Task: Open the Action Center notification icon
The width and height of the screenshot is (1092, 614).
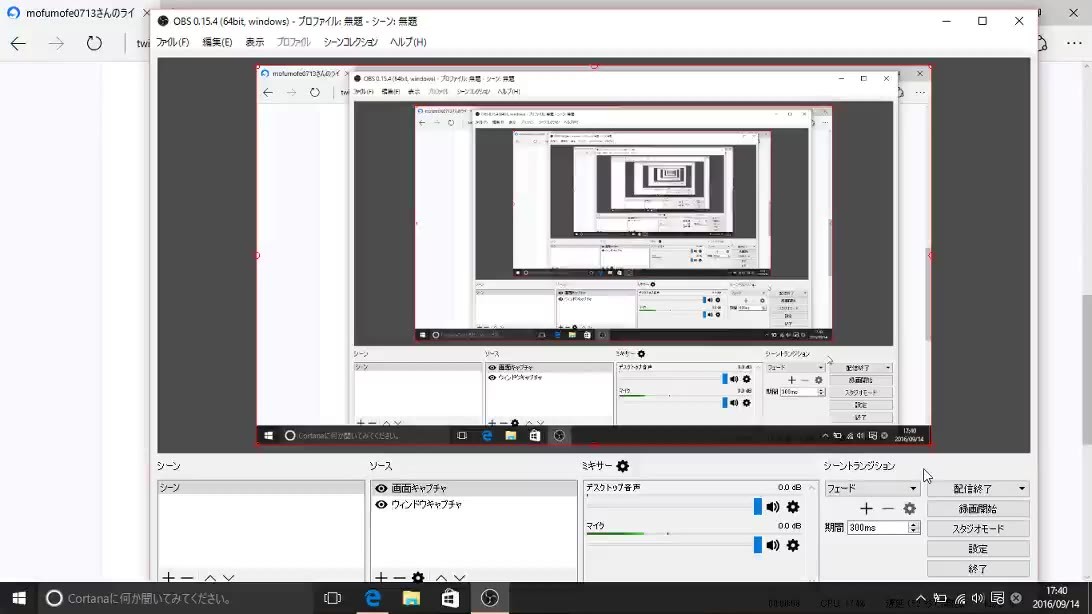Action: [997, 598]
